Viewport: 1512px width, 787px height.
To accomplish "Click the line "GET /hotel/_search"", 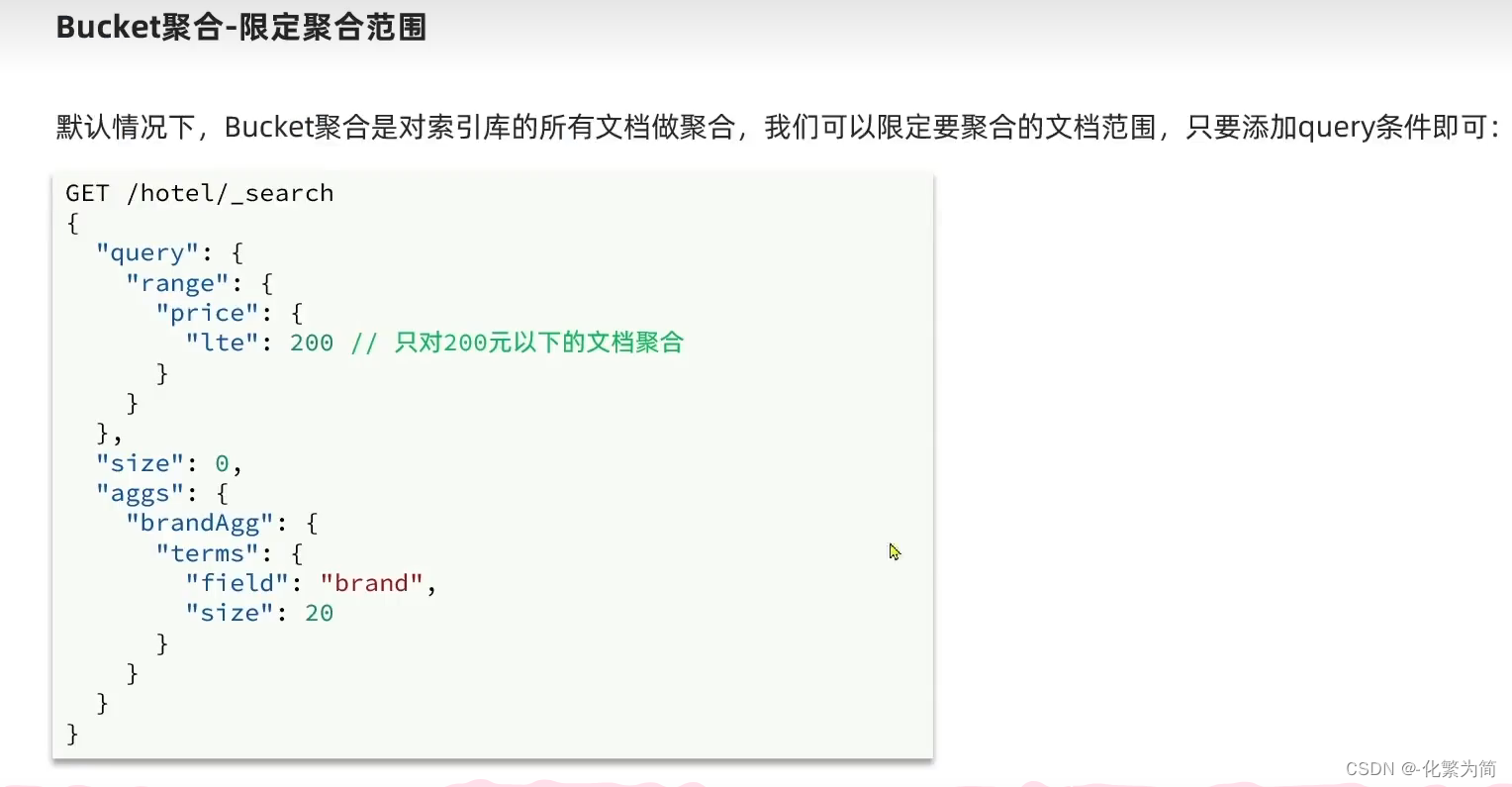I will [x=200, y=193].
